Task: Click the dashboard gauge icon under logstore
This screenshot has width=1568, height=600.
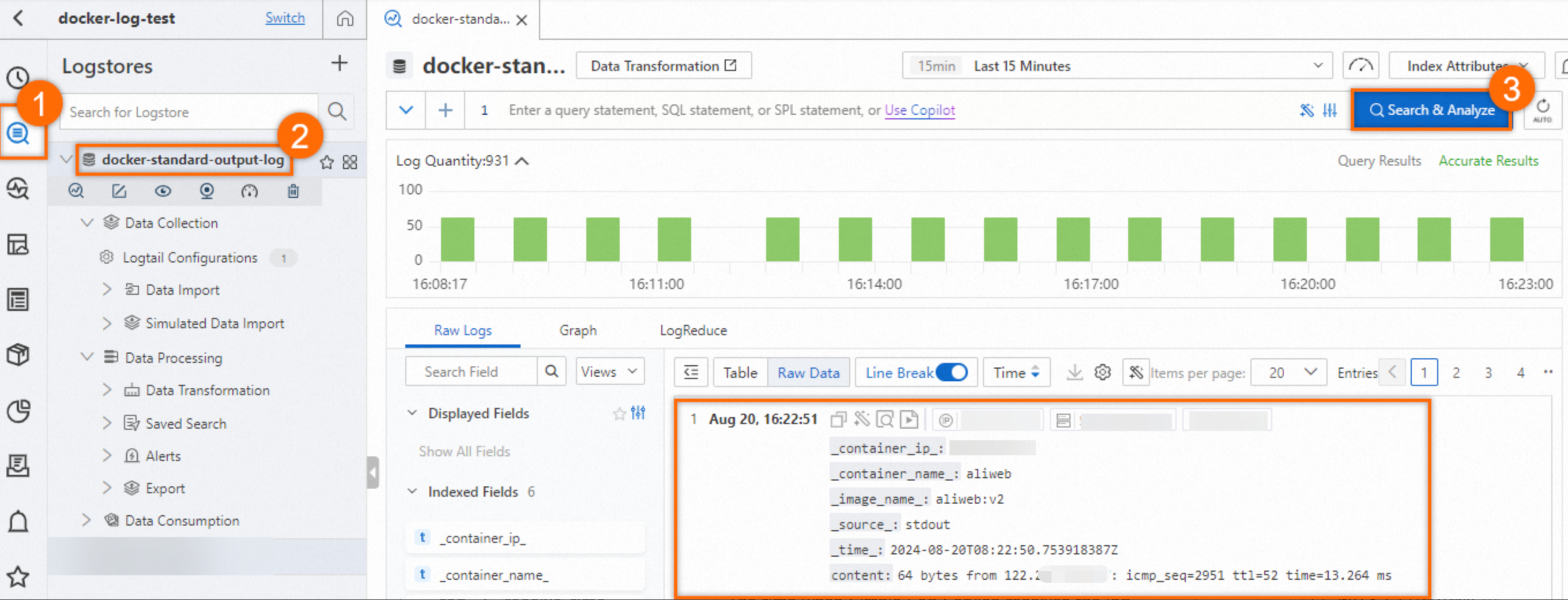Action: pyautogui.click(x=250, y=192)
